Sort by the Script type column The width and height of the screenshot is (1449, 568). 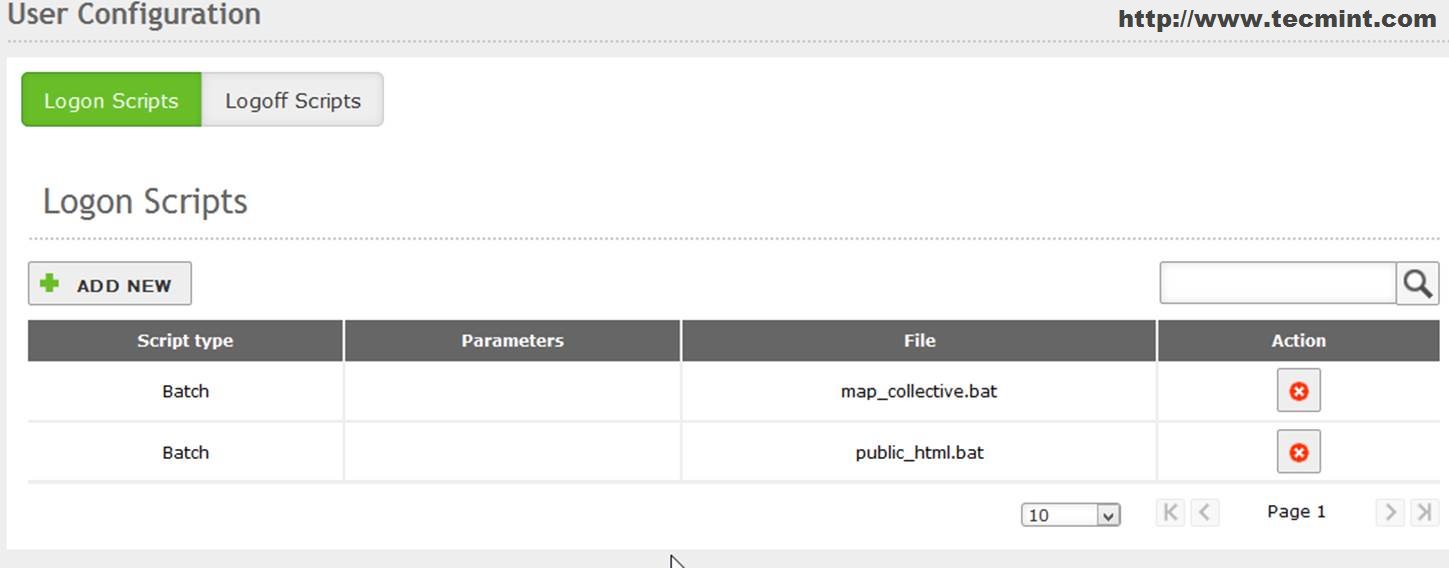pos(185,341)
